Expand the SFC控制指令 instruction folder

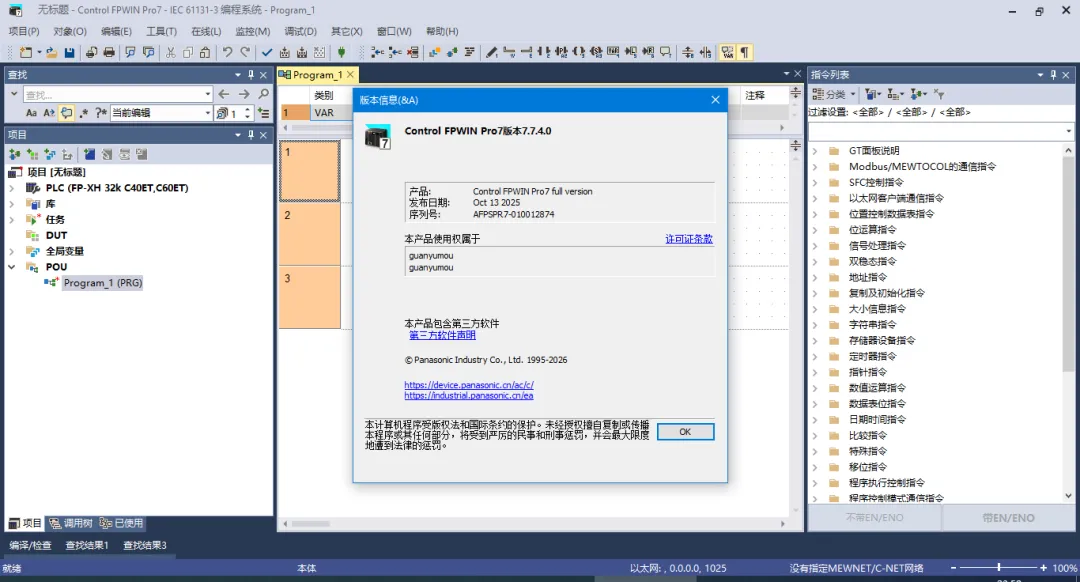coord(816,183)
